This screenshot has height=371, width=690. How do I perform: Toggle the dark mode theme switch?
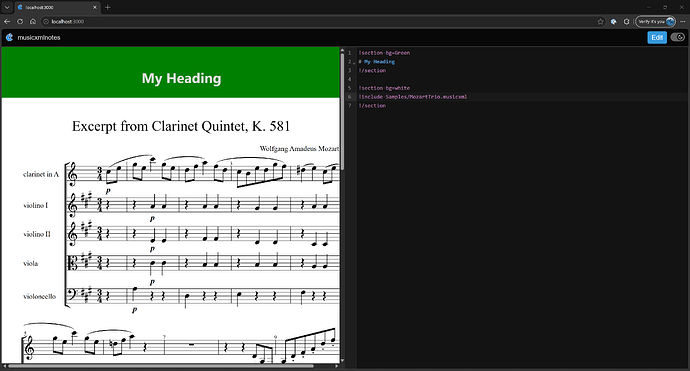[x=678, y=37]
